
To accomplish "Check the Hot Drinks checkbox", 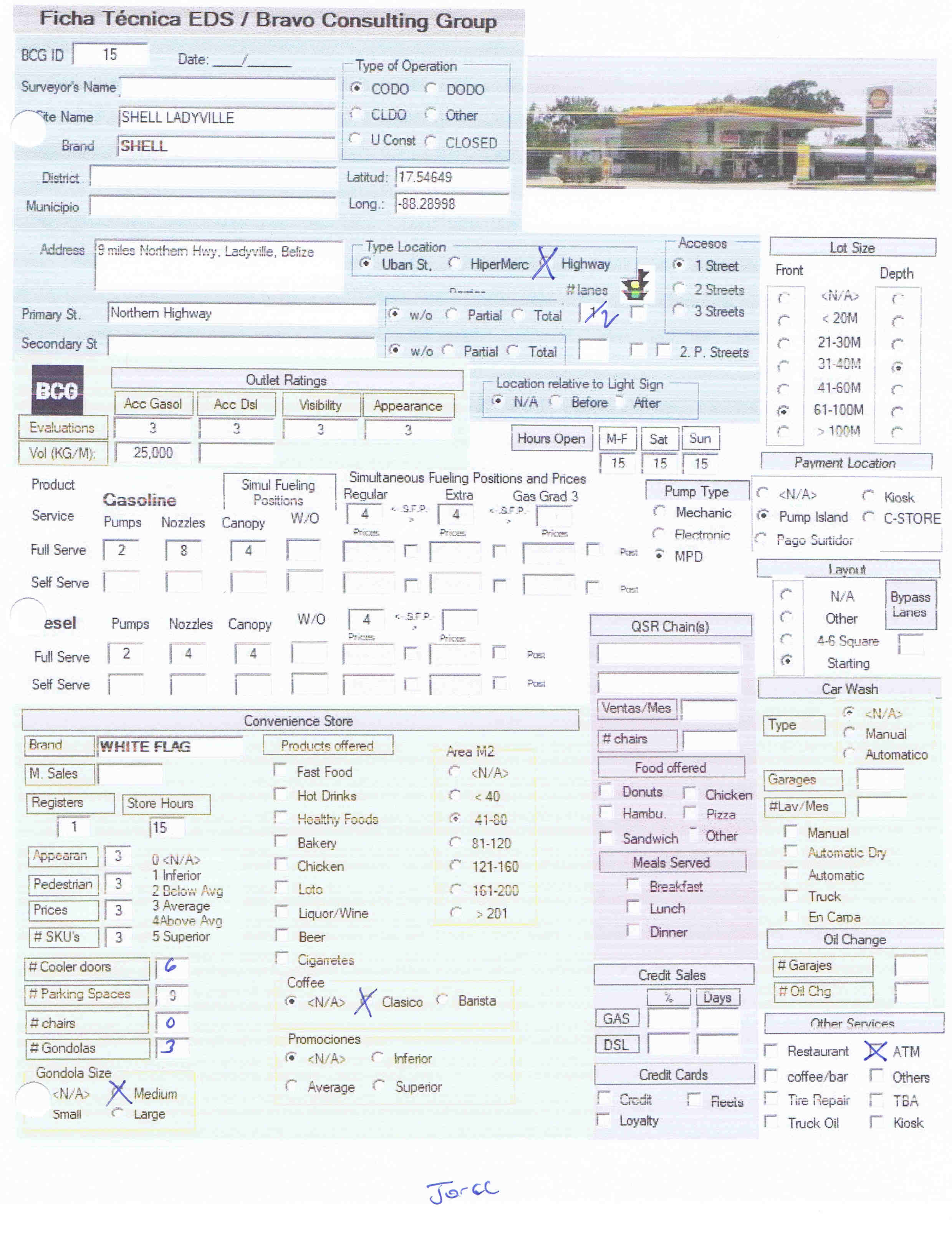I will pos(280,794).
